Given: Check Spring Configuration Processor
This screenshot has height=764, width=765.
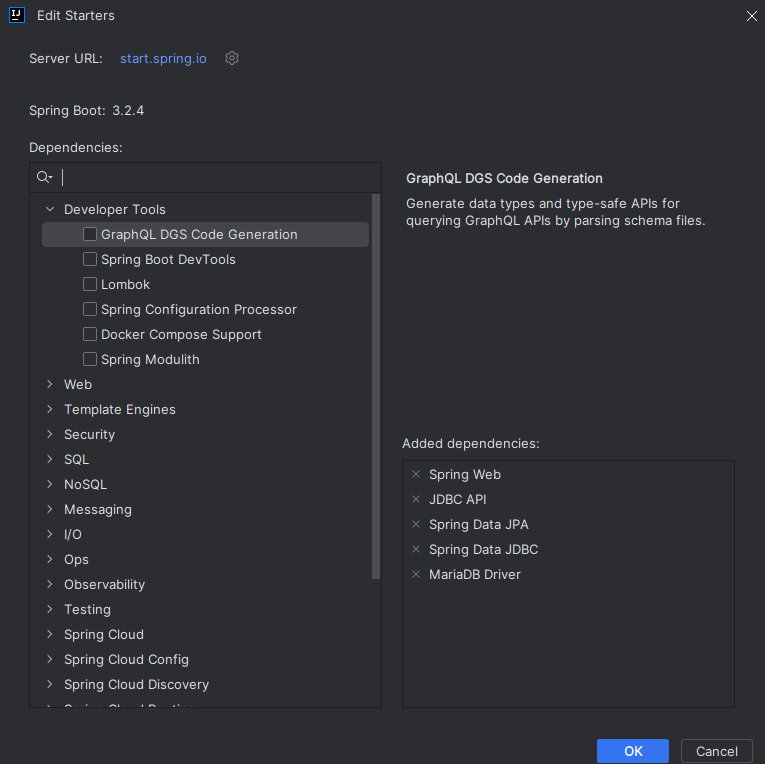Looking at the screenshot, I should point(90,309).
